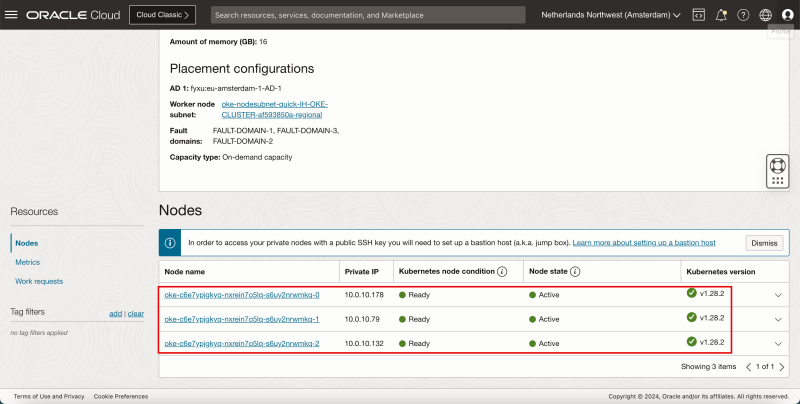
Task: Click the floating support lifebuoy widget
Action: point(777,165)
